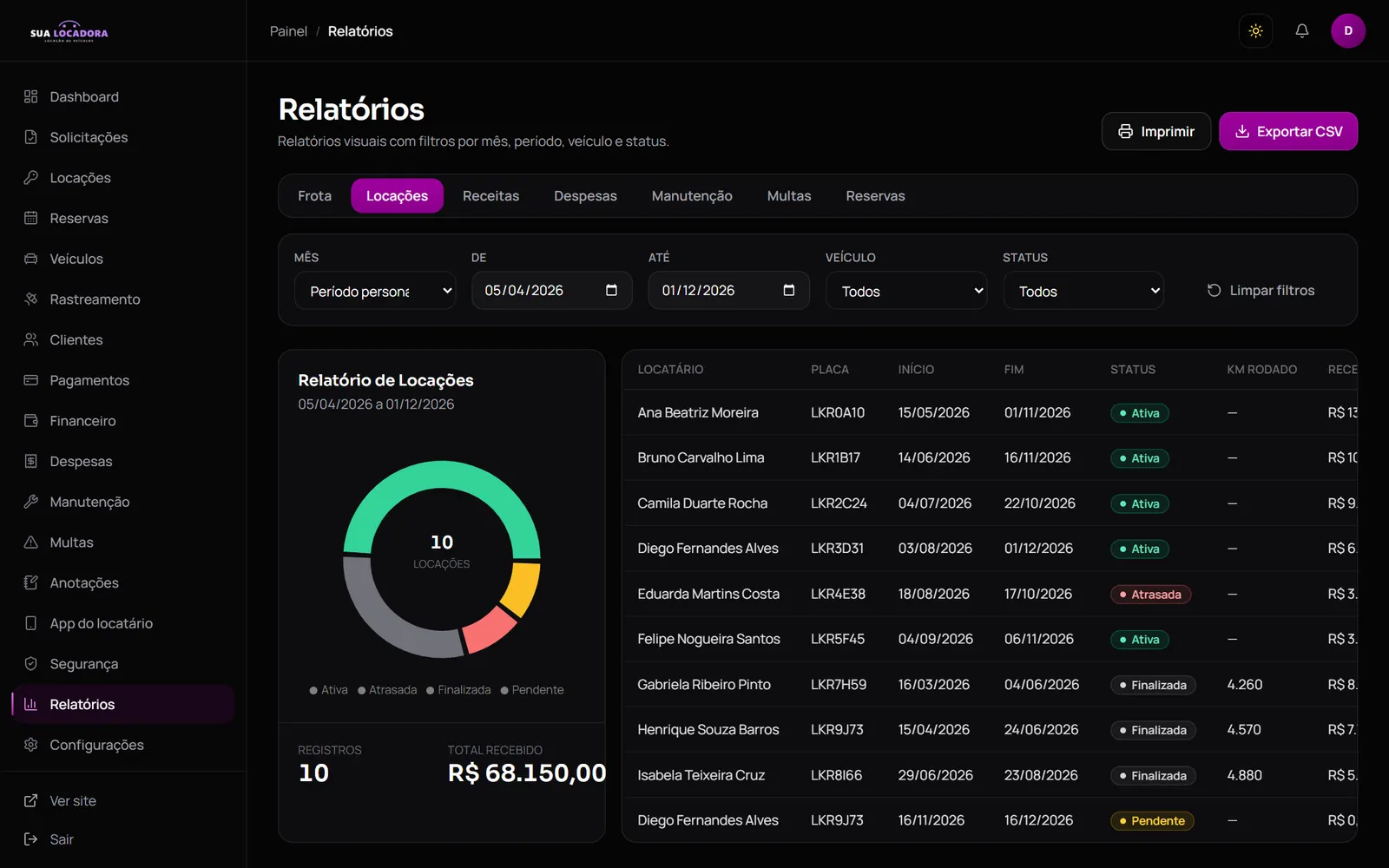Click the Segurança shield icon
Screen dimensions: 1389x868
tap(31, 663)
